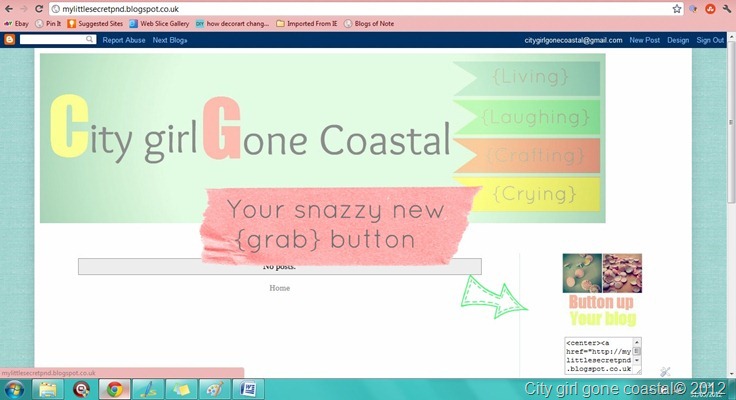This screenshot has width=736, height=400.
Task: Open 'how decorart chang...' bookmark
Action: 232,23
